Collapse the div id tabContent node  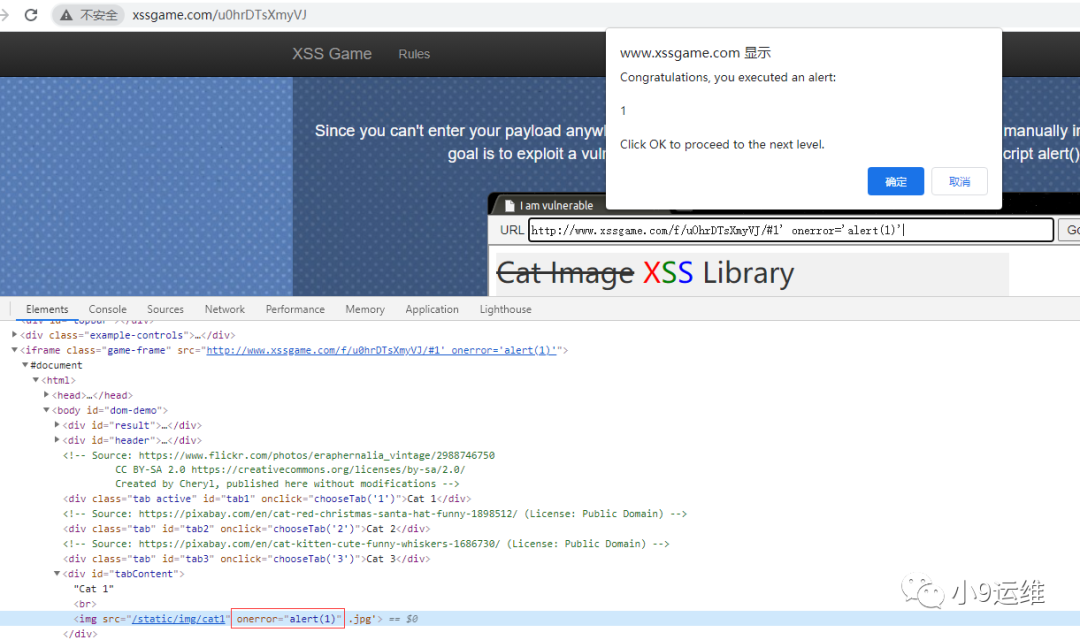pos(57,573)
